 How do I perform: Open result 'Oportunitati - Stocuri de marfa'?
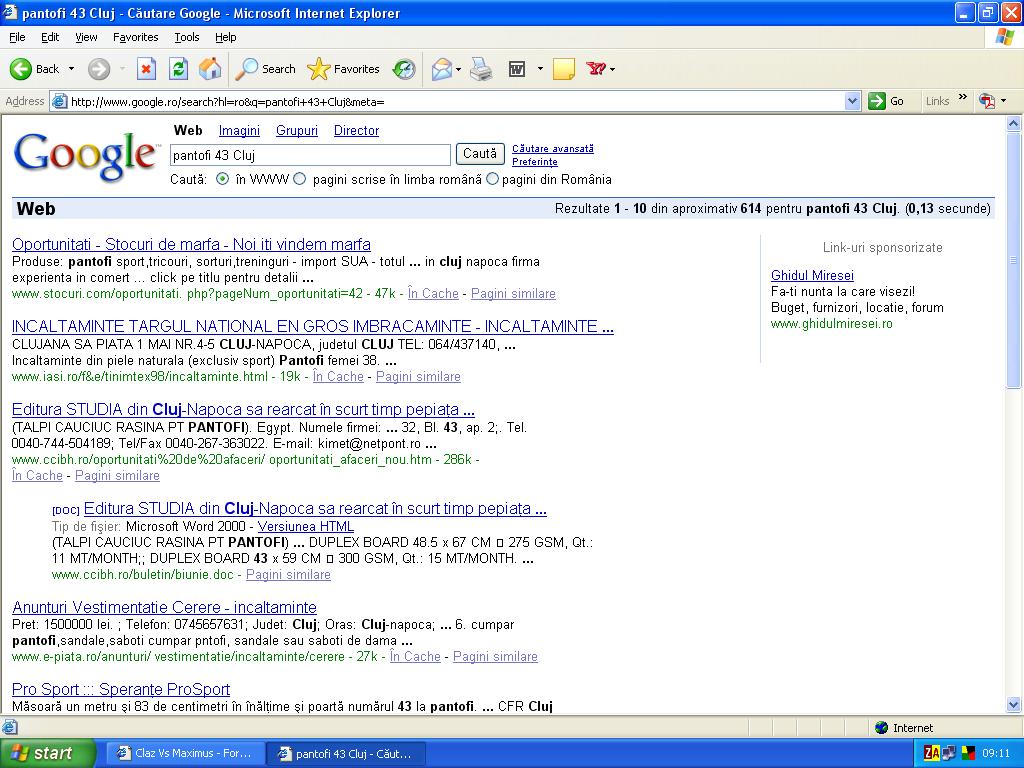tap(191, 244)
